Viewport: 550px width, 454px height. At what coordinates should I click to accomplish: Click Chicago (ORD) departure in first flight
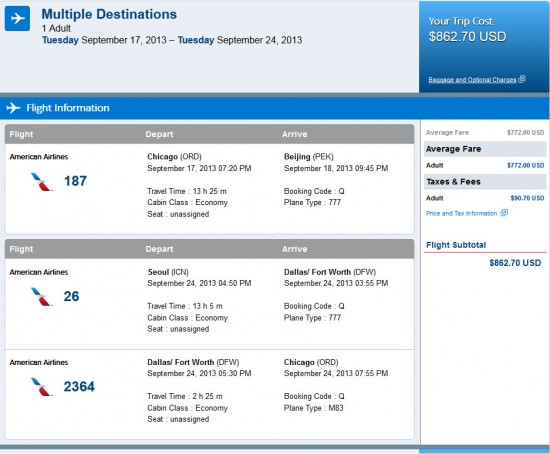174,156
